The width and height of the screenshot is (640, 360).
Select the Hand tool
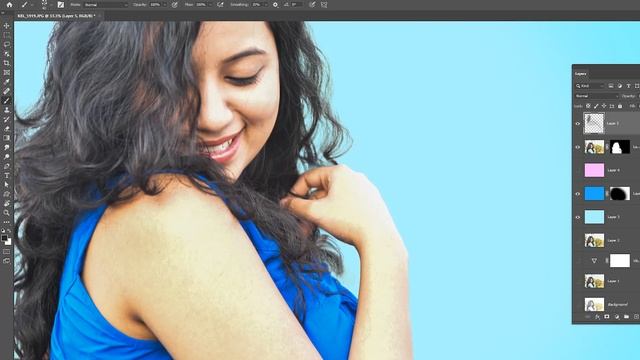pos(7,204)
